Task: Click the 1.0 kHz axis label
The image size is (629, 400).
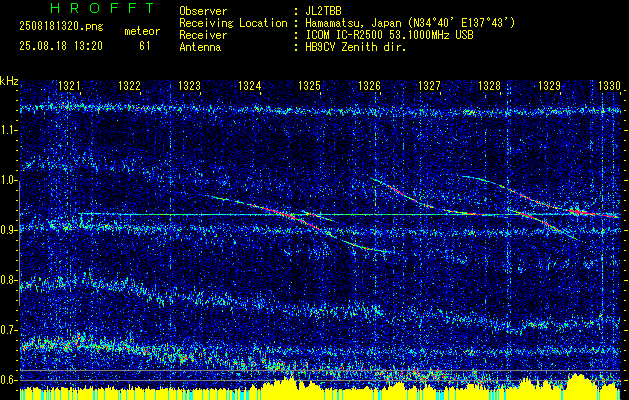Action: click(8, 181)
